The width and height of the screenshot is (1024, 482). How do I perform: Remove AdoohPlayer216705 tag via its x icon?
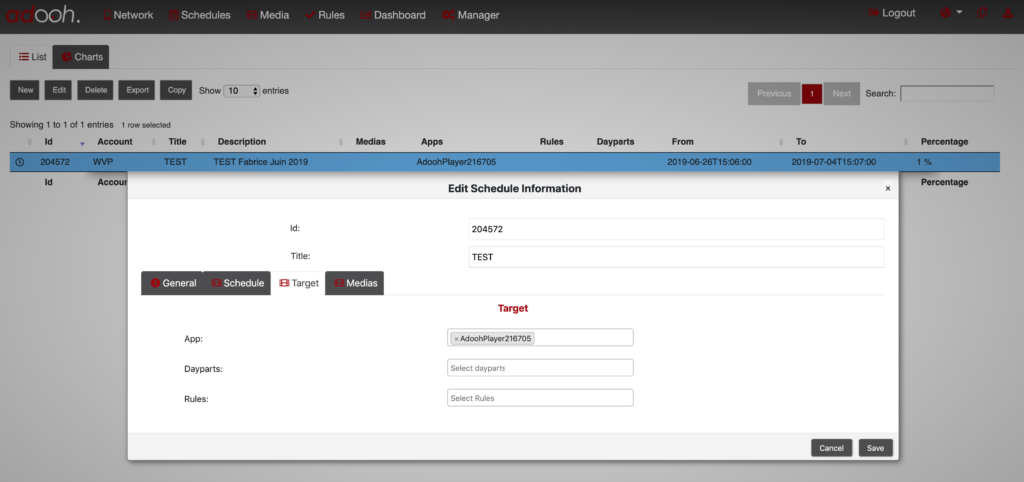(457, 339)
